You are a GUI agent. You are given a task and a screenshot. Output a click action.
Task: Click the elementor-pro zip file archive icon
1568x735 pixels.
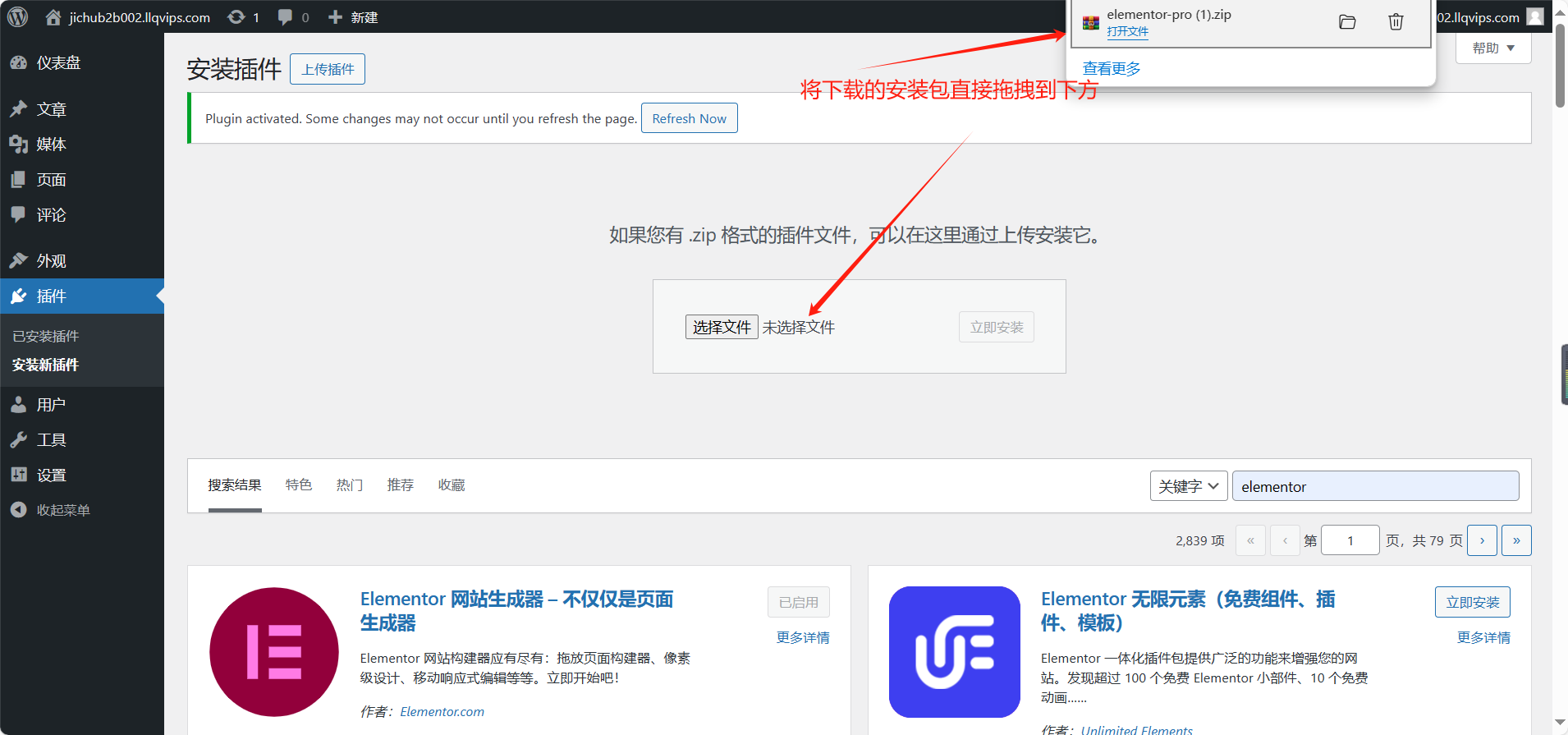pyautogui.click(x=1091, y=23)
